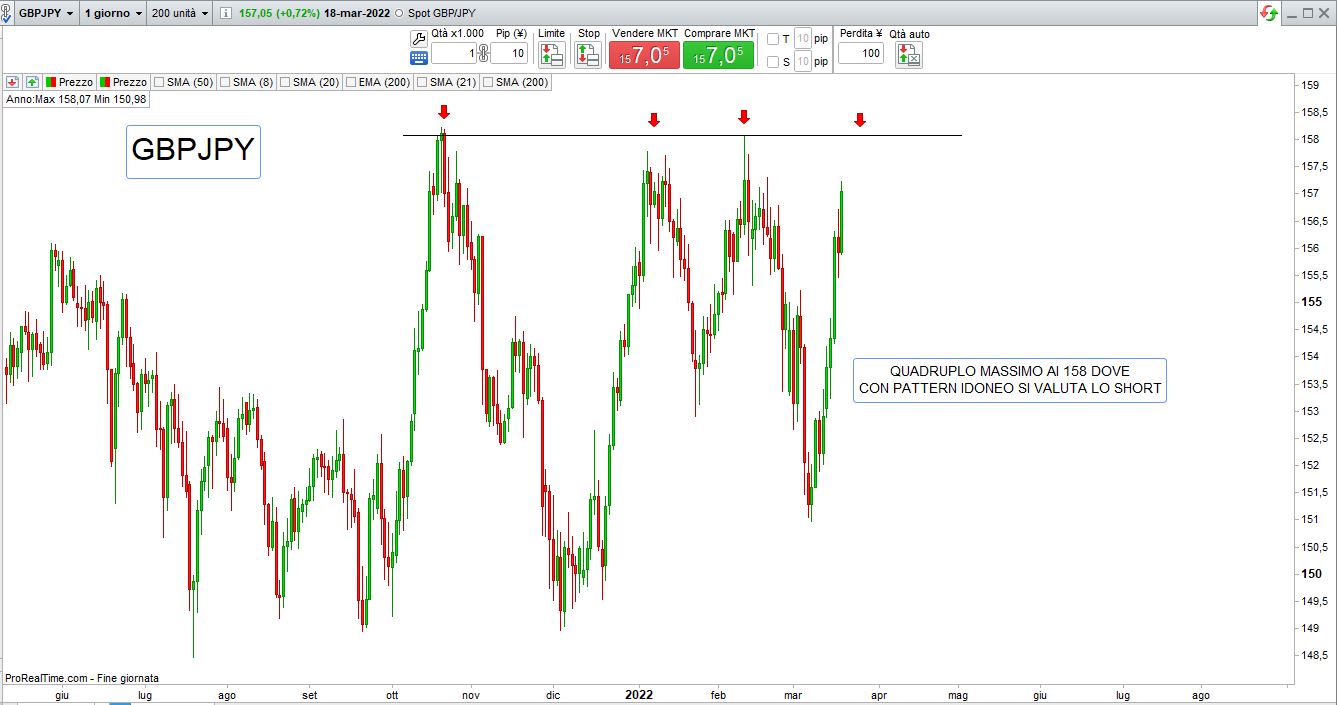Click the red Vendere MKT button

(x=644, y=56)
